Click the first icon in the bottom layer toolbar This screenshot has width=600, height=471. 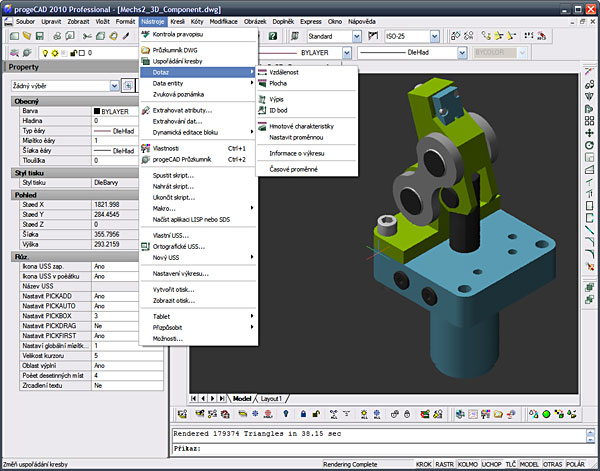point(183,414)
